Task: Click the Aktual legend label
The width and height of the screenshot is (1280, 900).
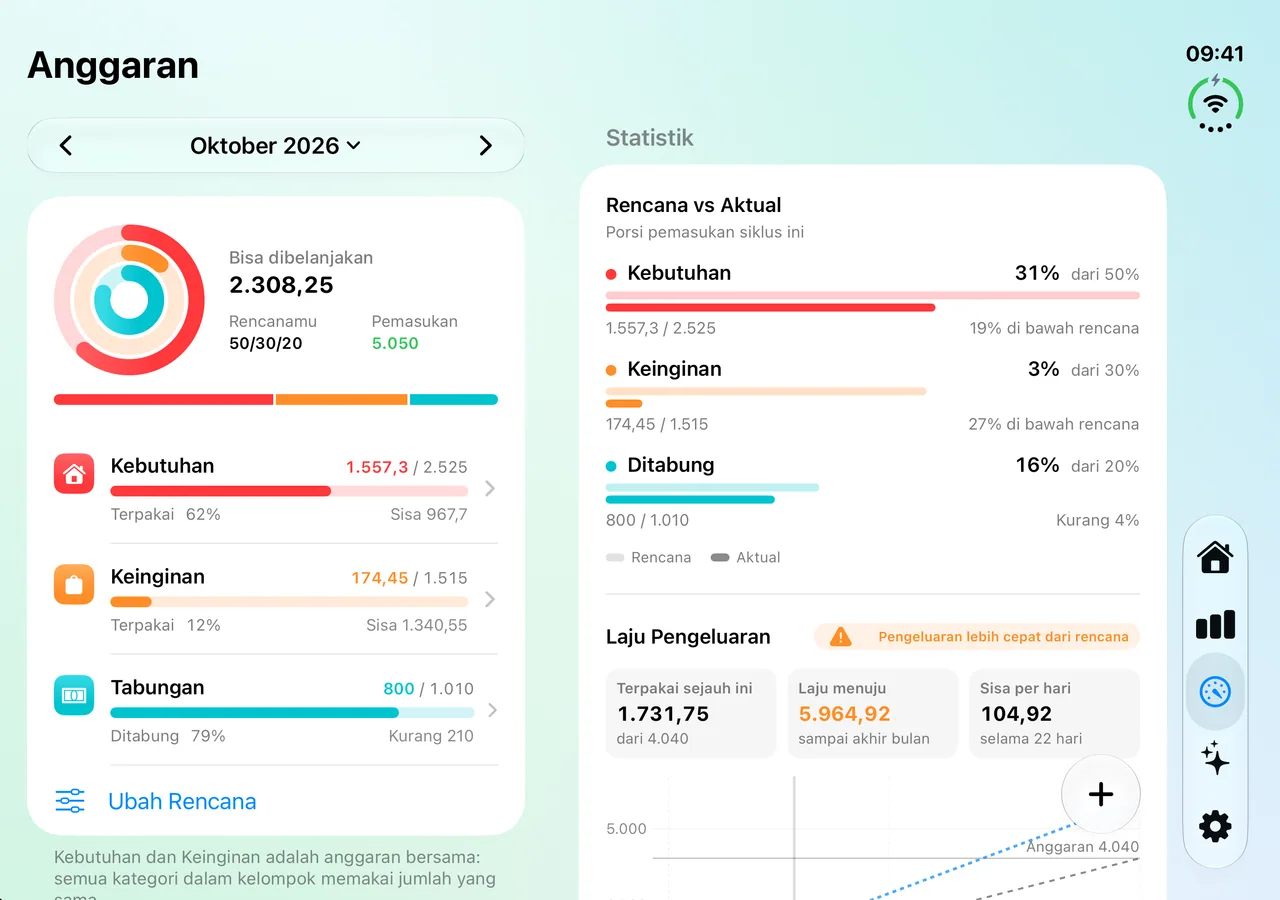Action: 758,557
